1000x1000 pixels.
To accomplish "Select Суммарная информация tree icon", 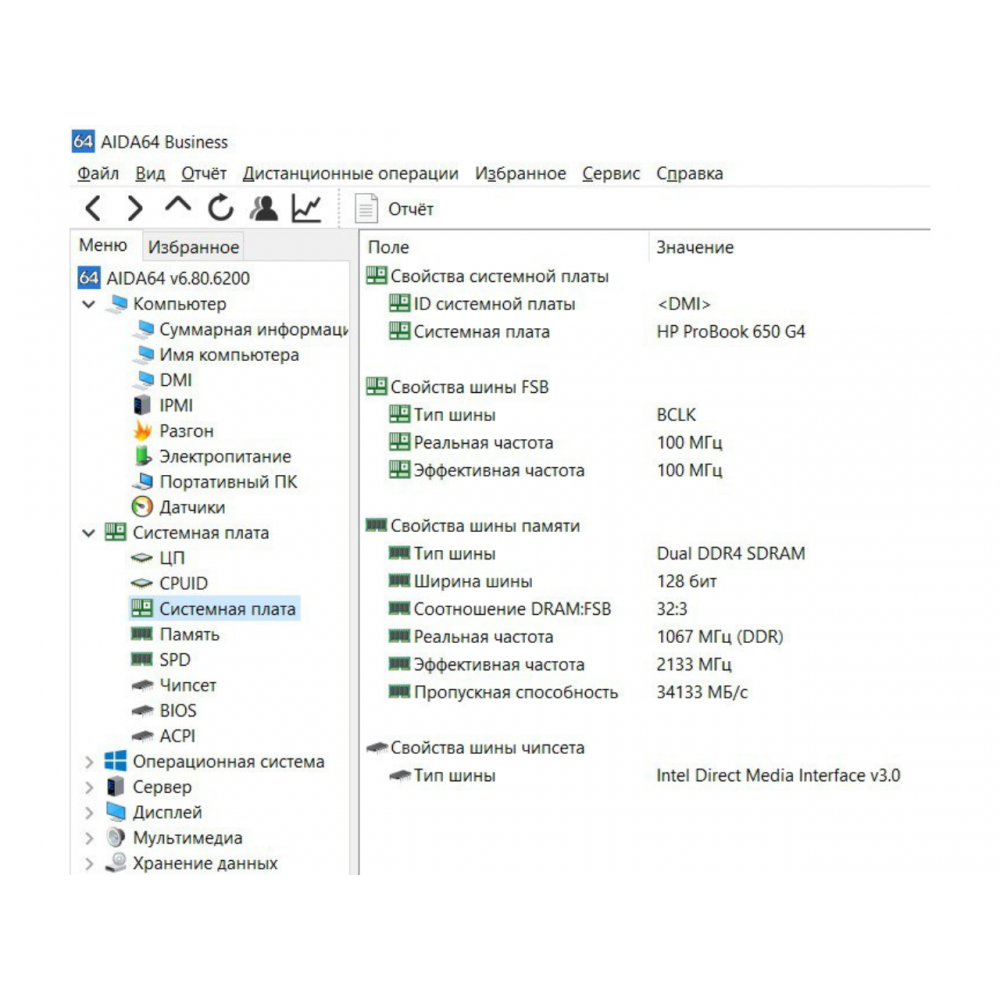I will click(143, 329).
